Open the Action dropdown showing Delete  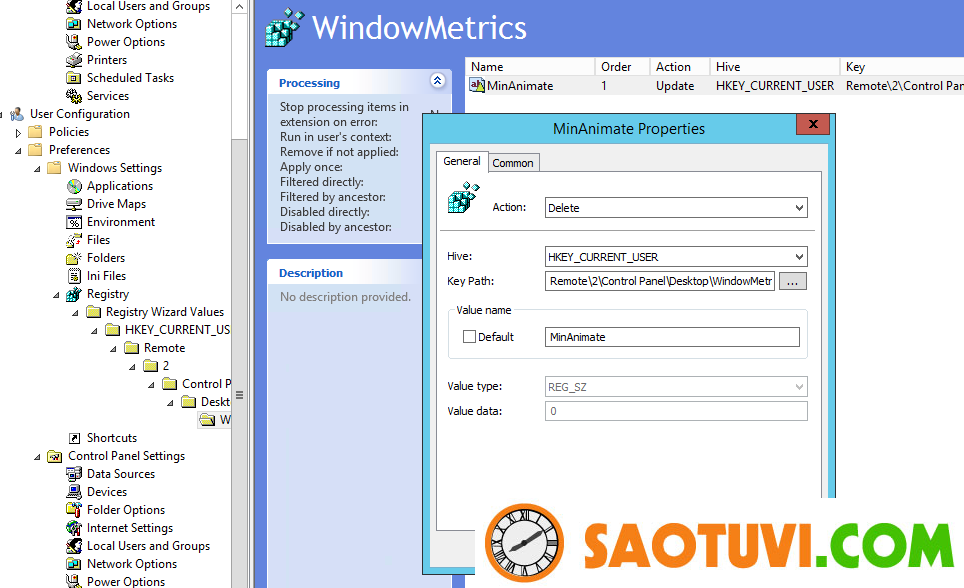tap(676, 208)
